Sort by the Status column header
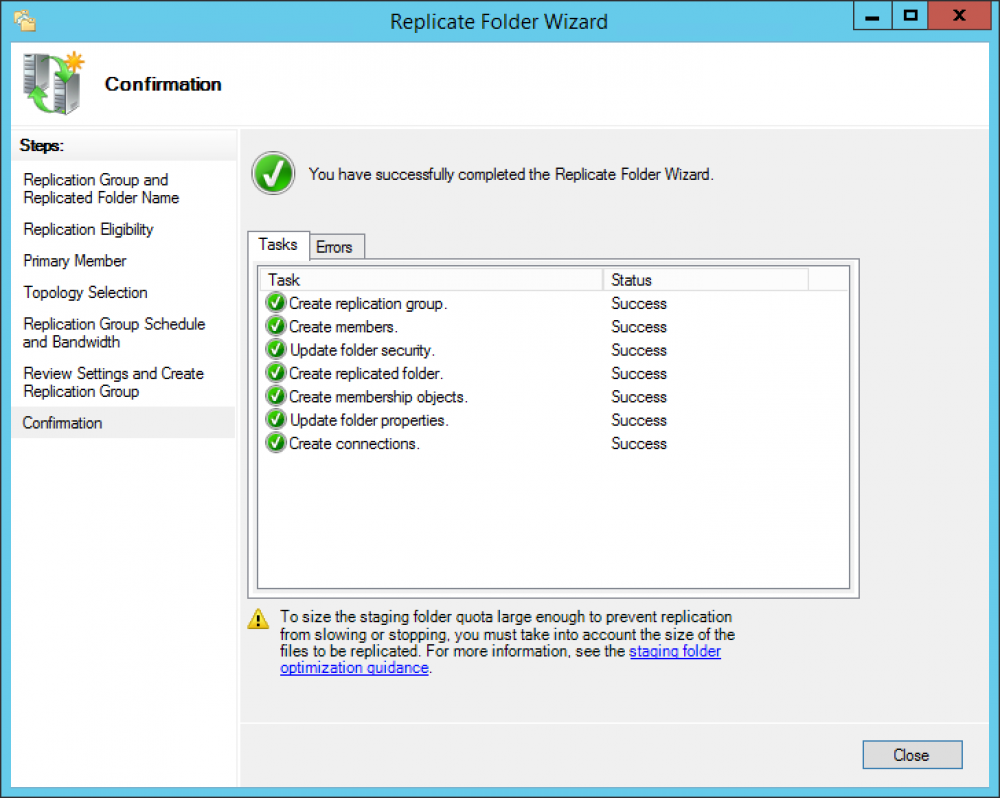 [704, 280]
